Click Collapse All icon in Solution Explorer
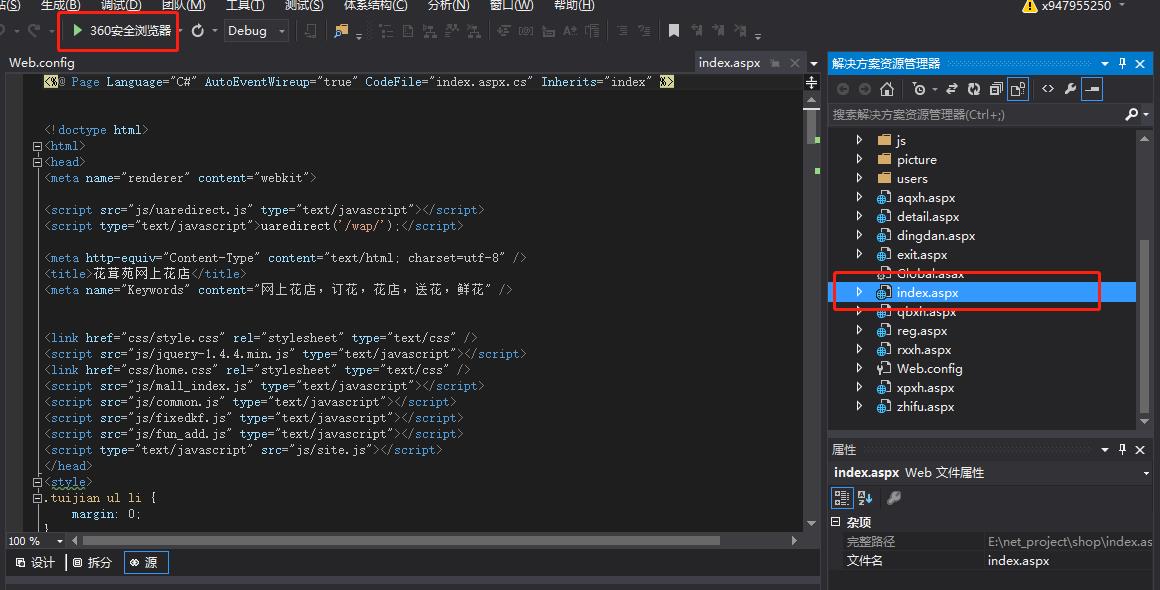The image size is (1160, 590). (x=996, y=89)
